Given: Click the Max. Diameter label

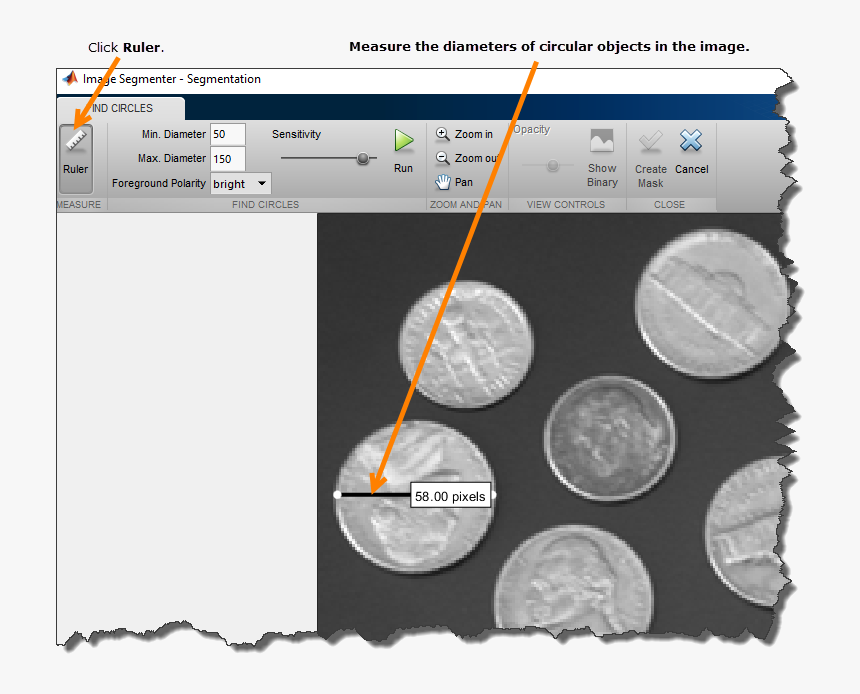Looking at the screenshot, I should pos(172,159).
